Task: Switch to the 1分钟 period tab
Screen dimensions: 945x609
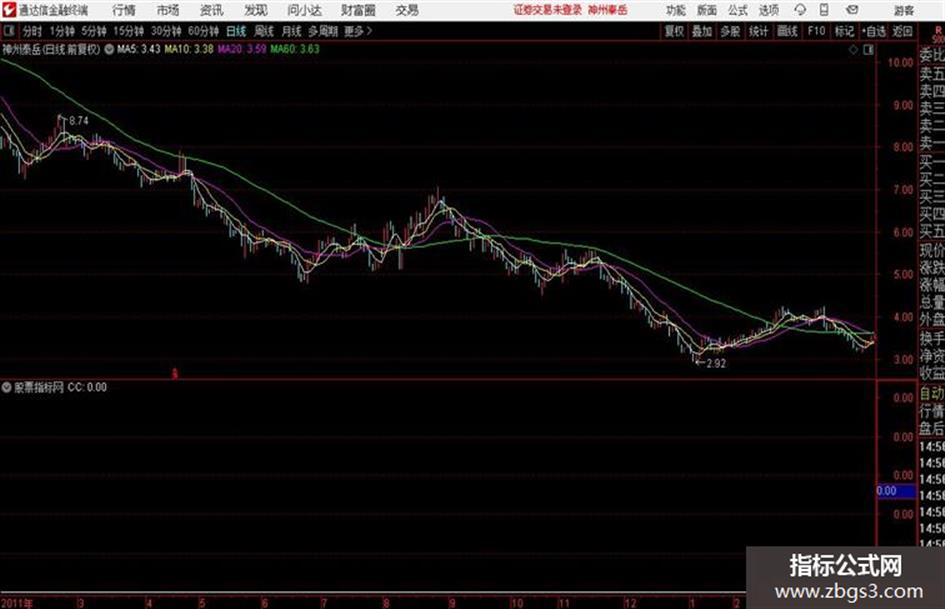Action: (x=62, y=31)
